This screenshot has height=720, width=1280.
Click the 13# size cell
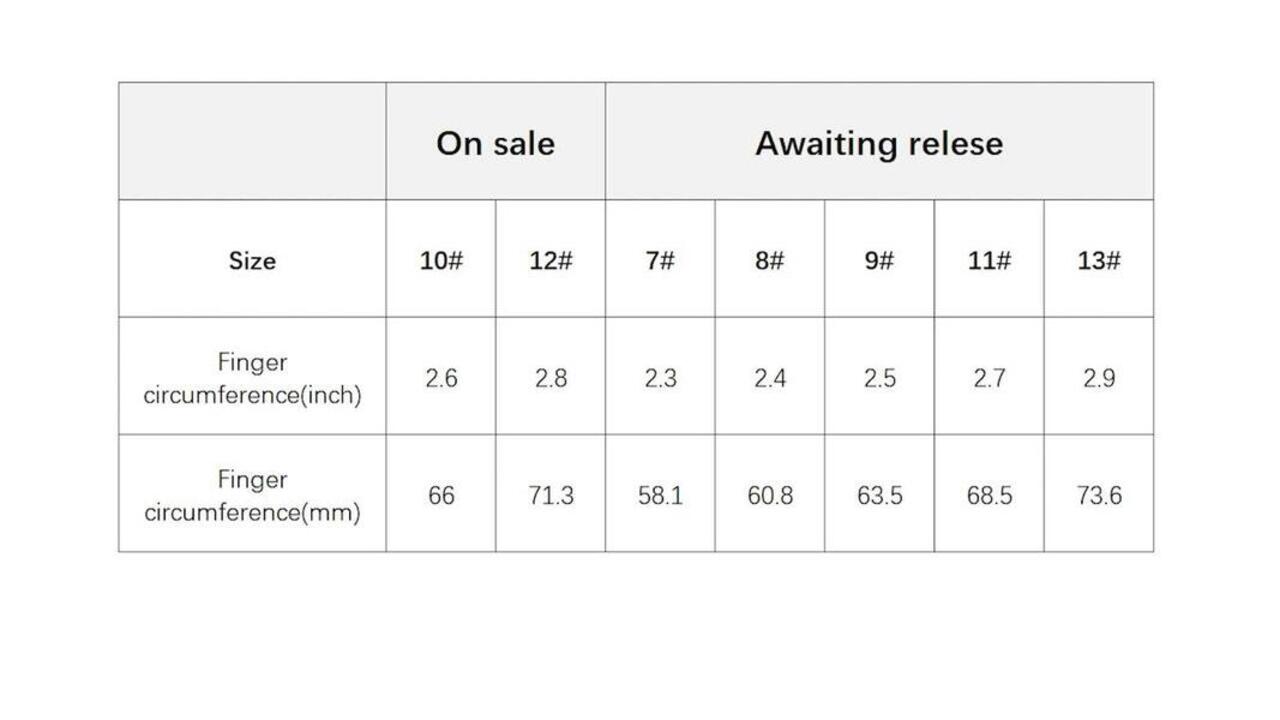pyautogui.click(x=1098, y=260)
